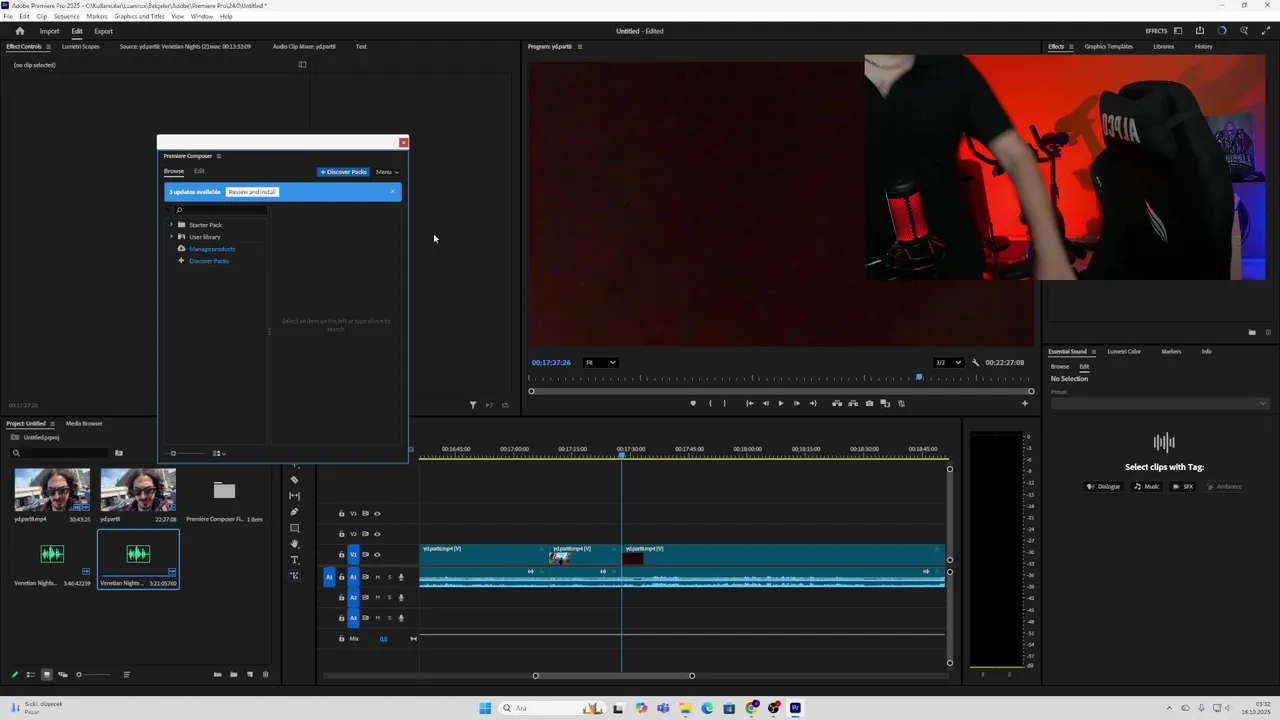Click the Discover Packs button
This screenshot has width=1280, height=720.
344,172
